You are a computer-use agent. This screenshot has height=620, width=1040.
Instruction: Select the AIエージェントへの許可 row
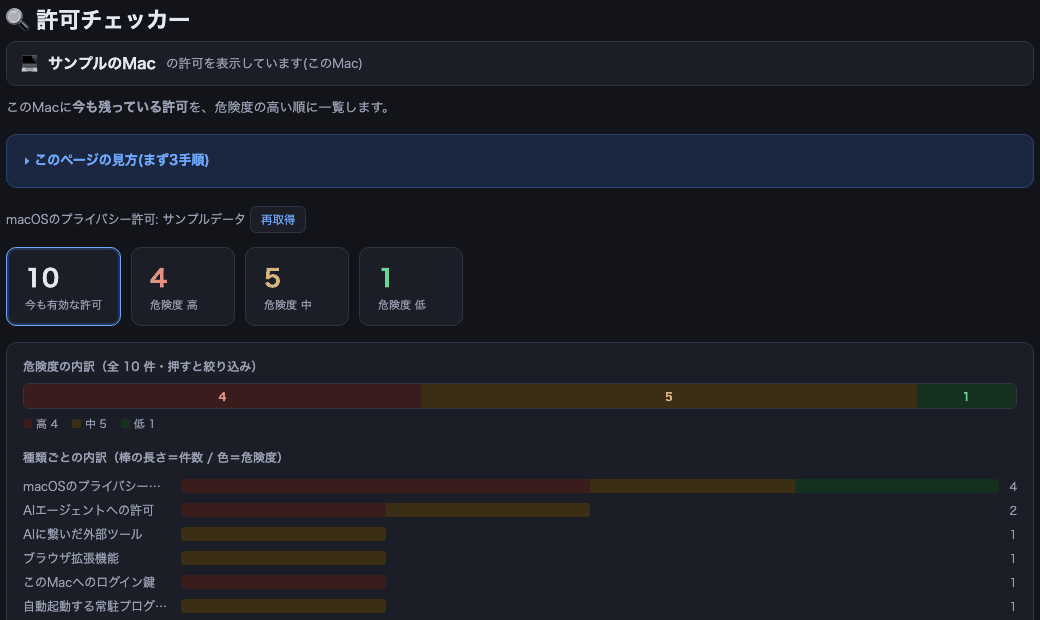(x=520, y=511)
